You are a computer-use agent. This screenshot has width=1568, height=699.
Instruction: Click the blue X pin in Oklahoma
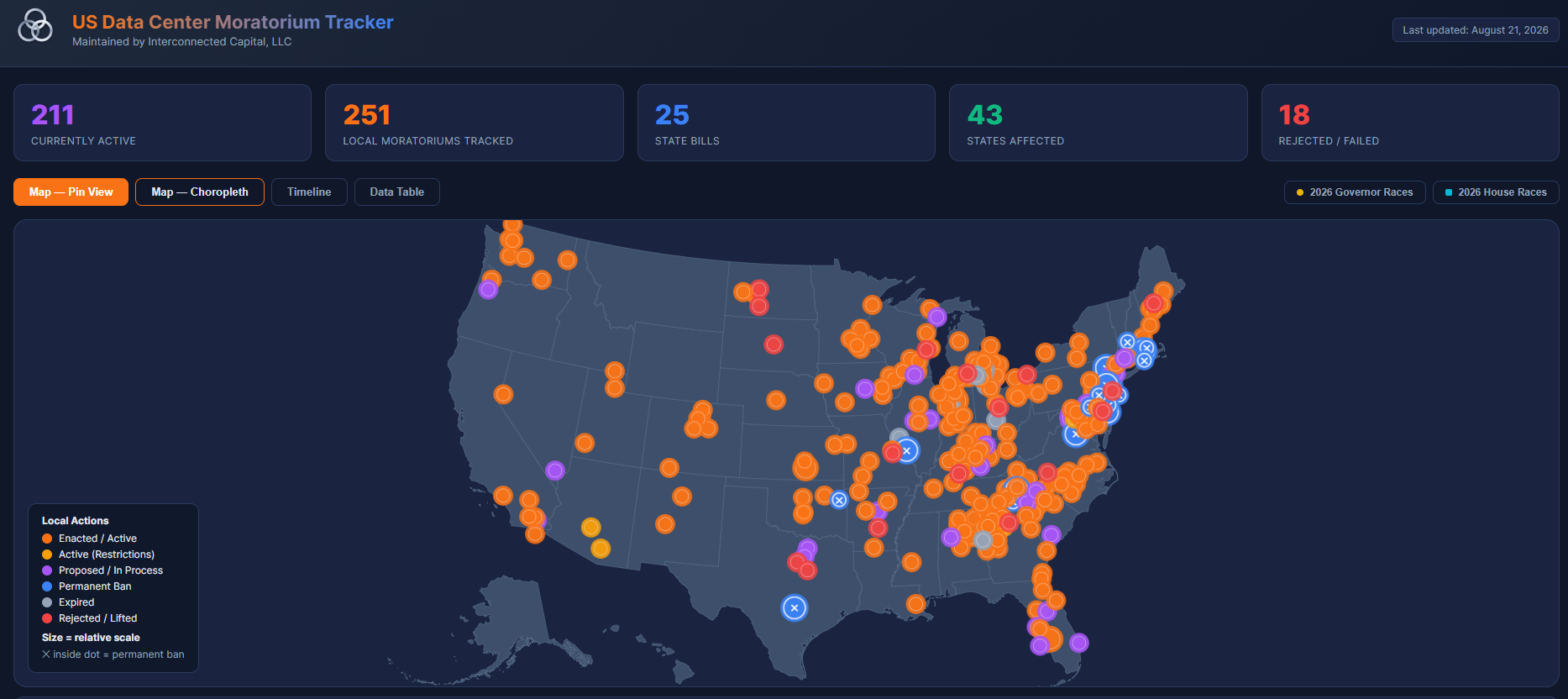pyautogui.click(x=839, y=500)
